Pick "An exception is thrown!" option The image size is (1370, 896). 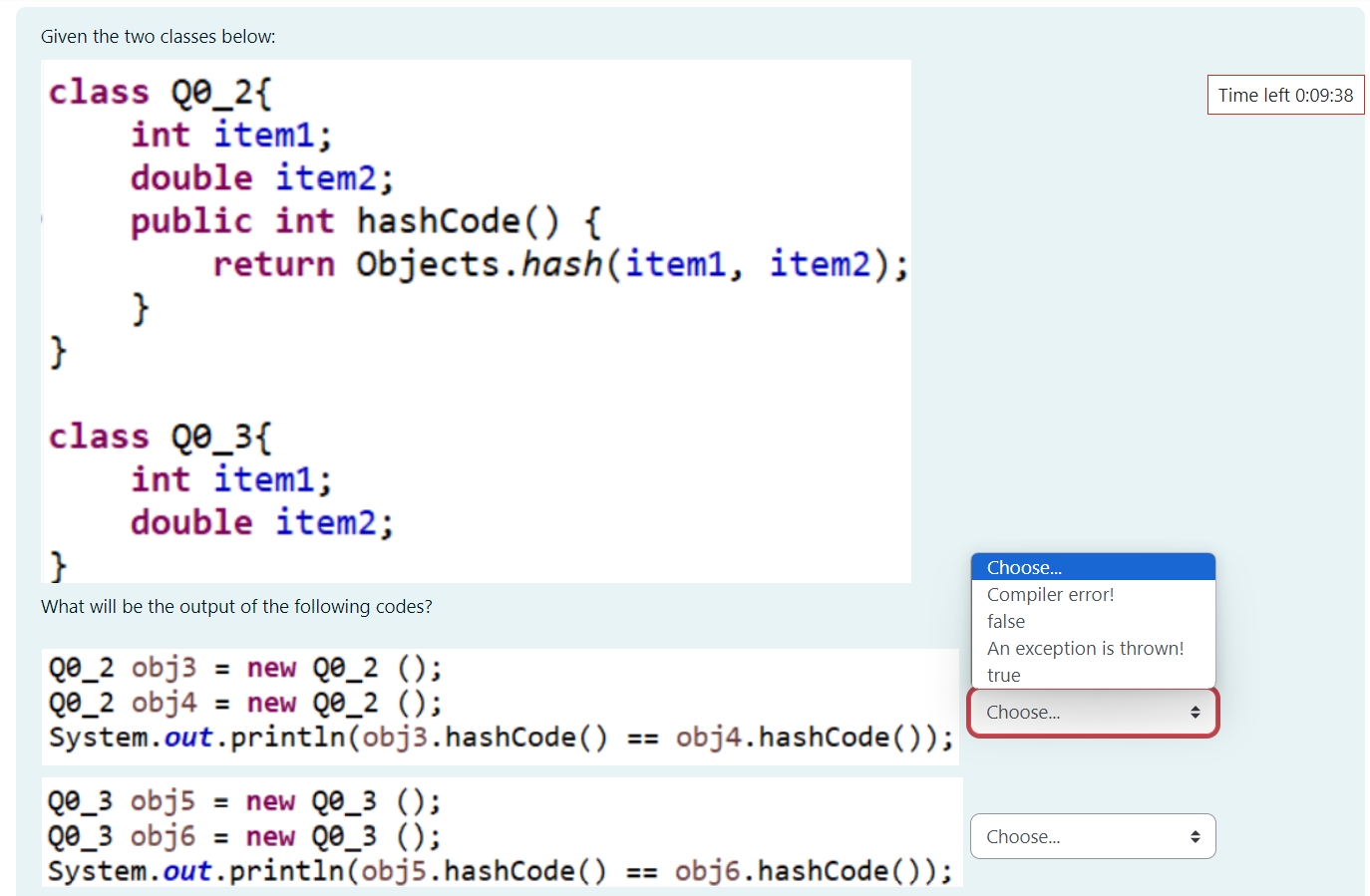1085,648
